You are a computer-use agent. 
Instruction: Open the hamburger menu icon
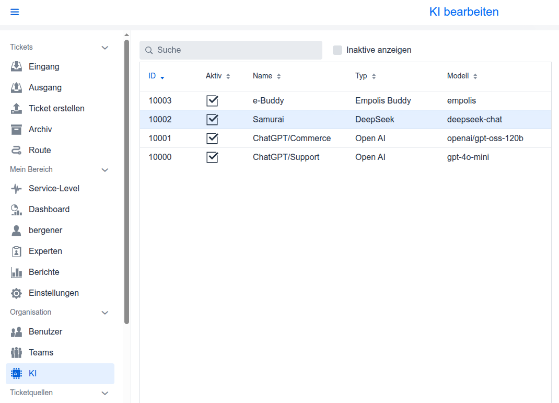(x=15, y=12)
